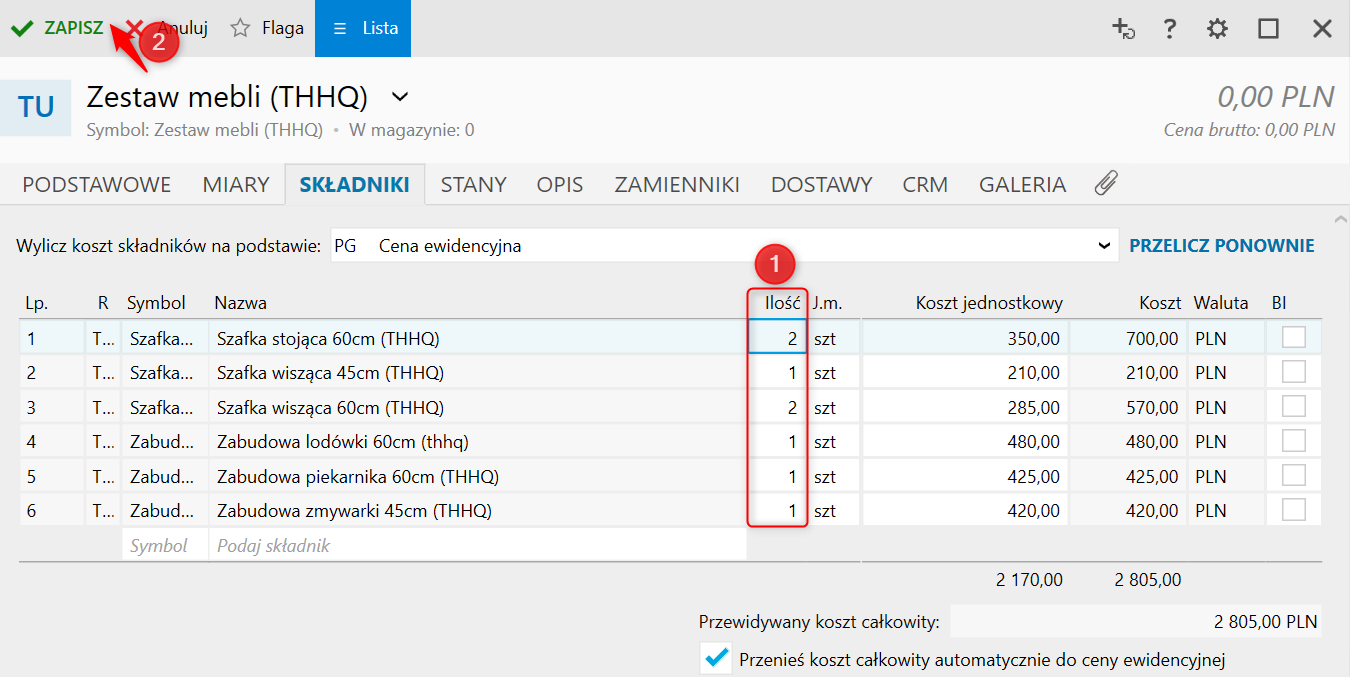
Task: Click unit cost 350,00 cell
Action: 965,339
